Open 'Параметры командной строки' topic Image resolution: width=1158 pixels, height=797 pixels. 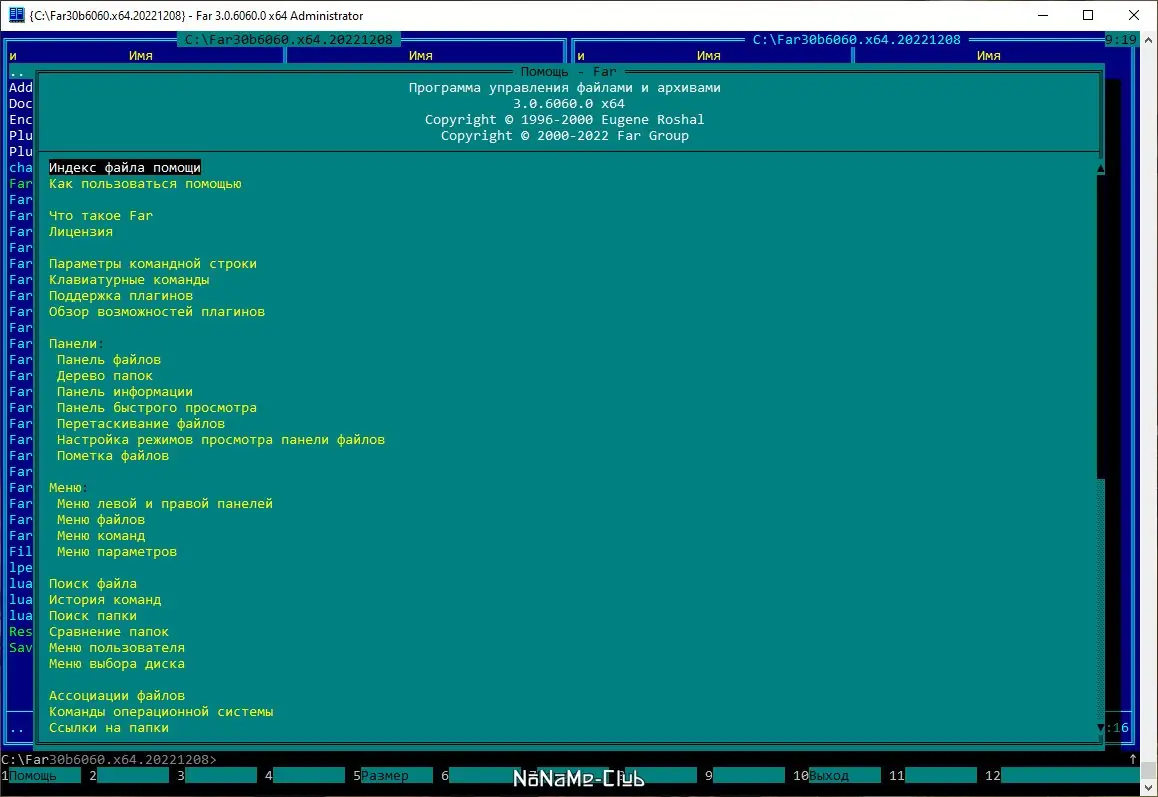click(153, 264)
